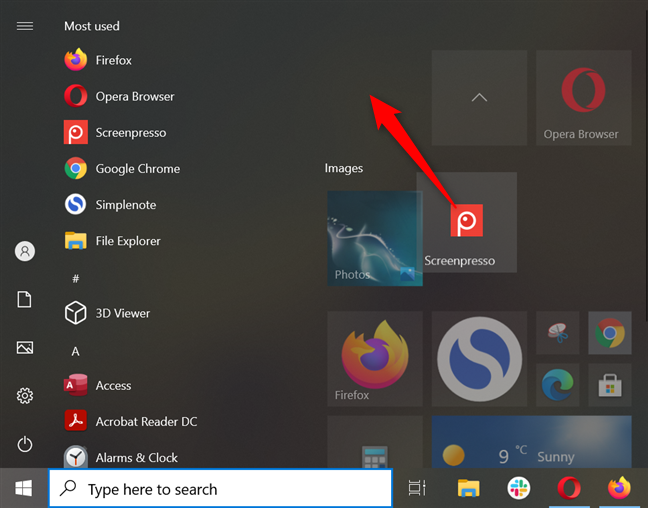Open the Microsoft Store small tile
The image size is (648, 508).
pyautogui.click(x=610, y=385)
